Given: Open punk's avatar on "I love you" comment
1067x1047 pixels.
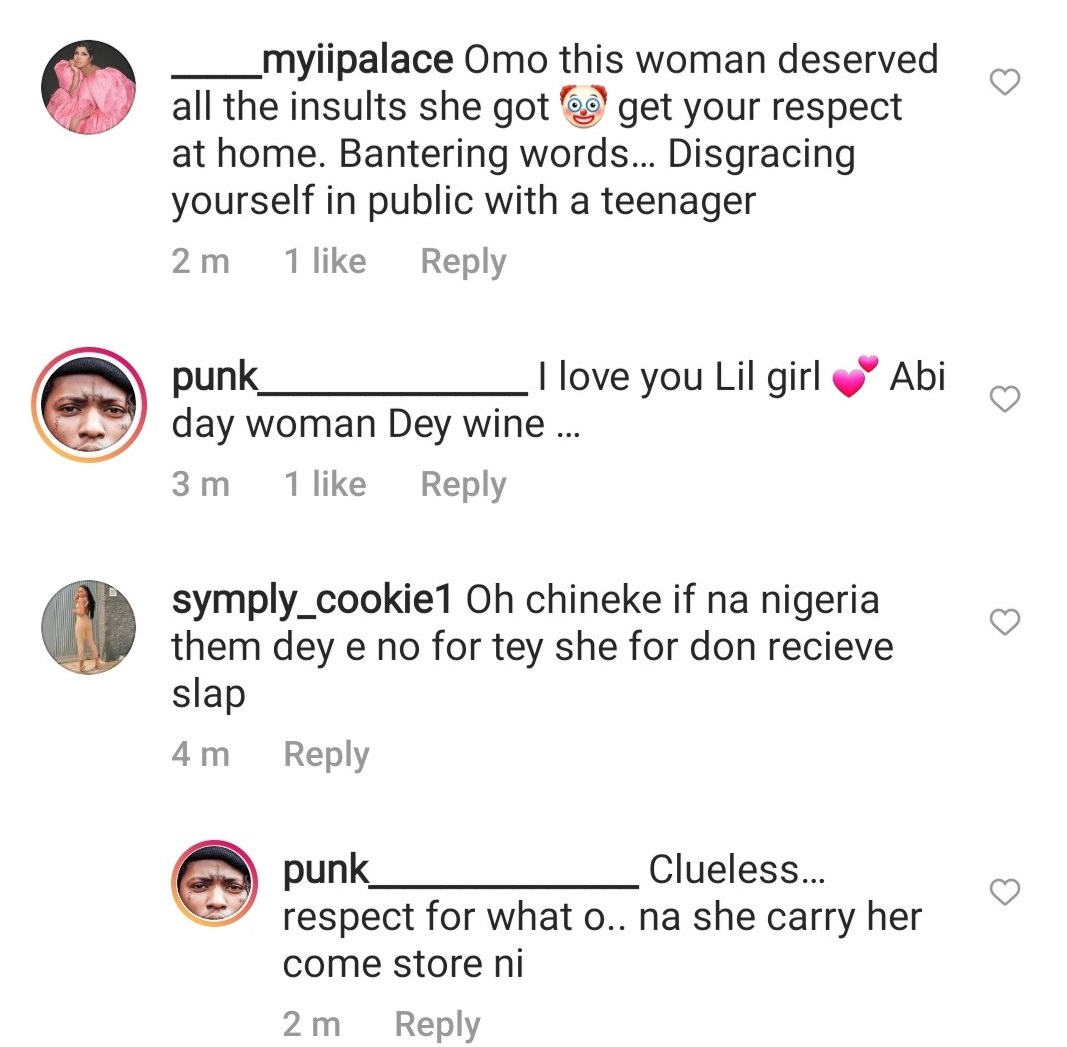Looking at the screenshot, I should [x=89, y=405].
